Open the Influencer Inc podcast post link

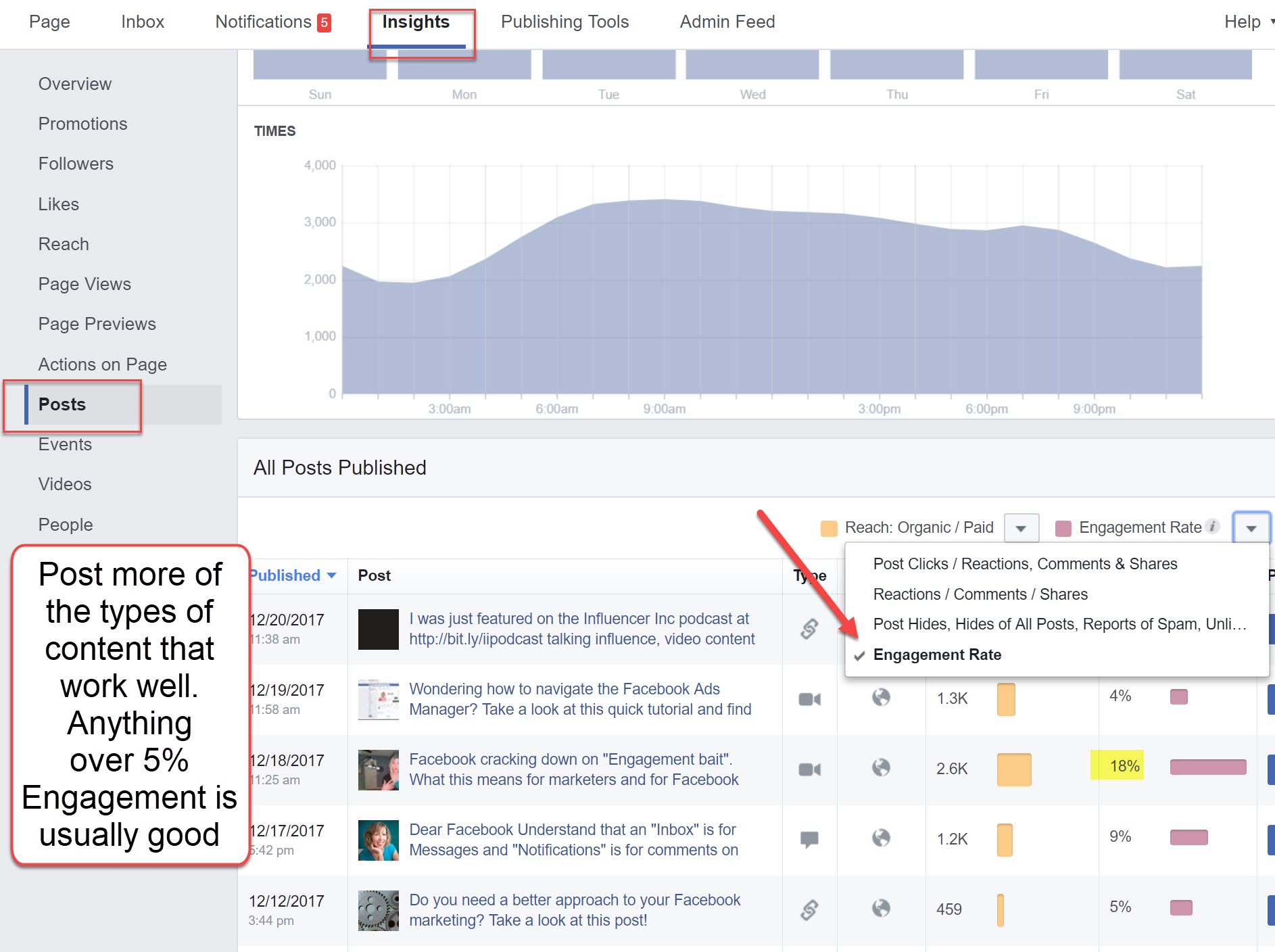(581, 629)
